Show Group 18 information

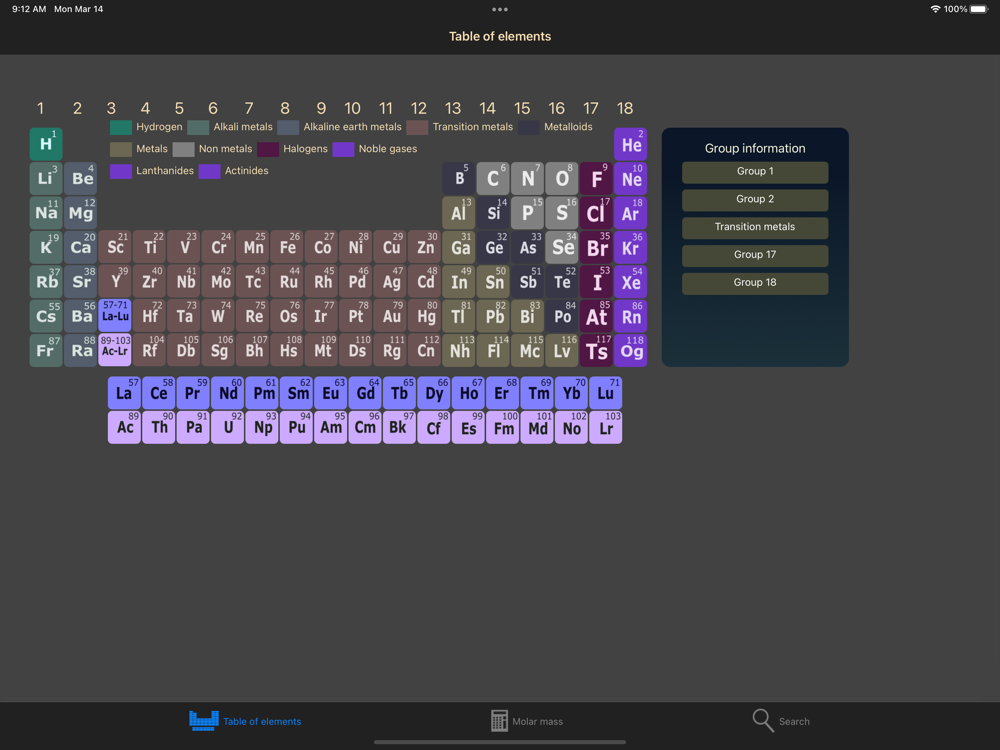tap(755, 283)
